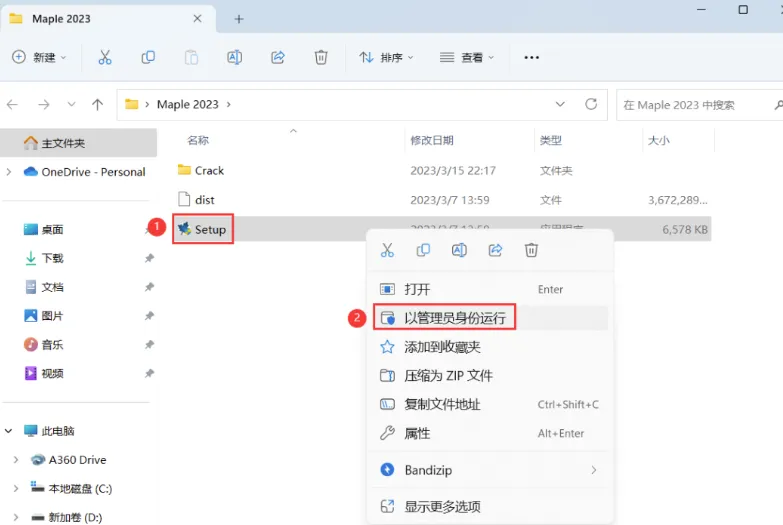
Task: Choose 添加到收藏夹 from context menu
Action: (x=490, y=347)
